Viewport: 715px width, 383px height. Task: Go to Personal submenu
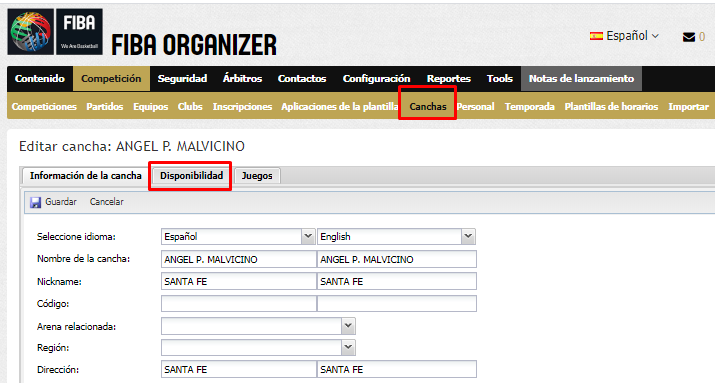point(476,107)
